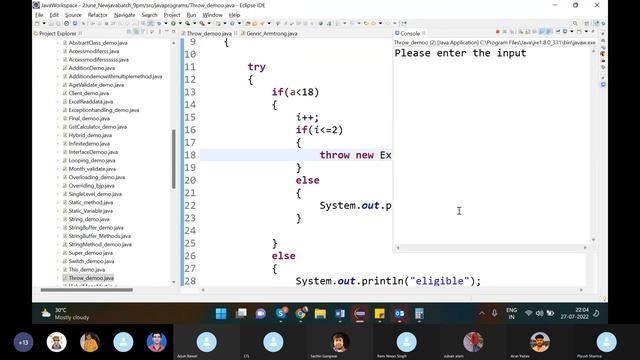Minimize the Project Explorer panel
This screenshot has width=640, height=360.
(167, 32)
